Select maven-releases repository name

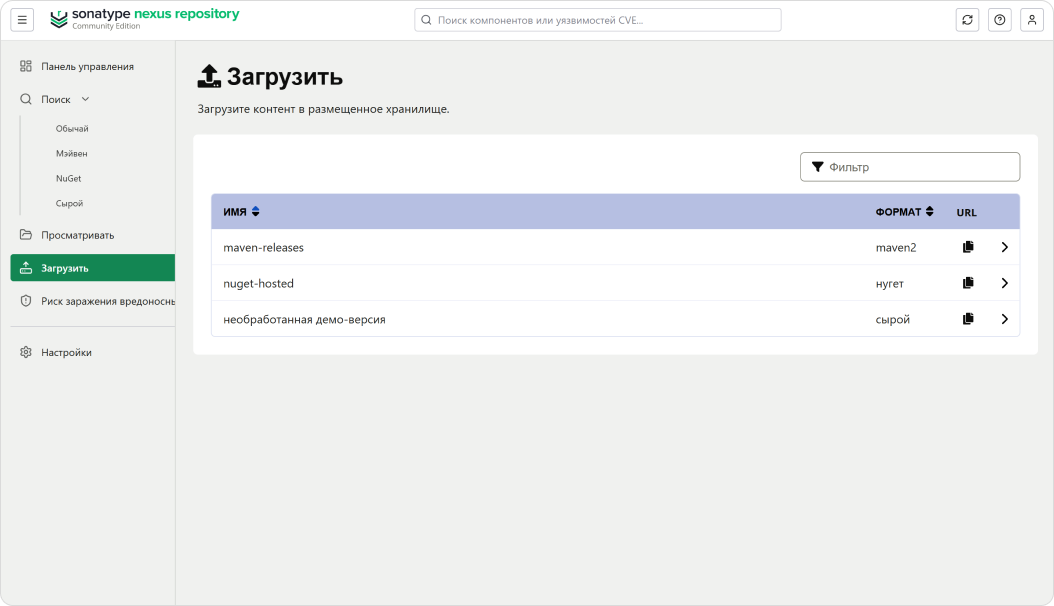[x=264, y=247]
